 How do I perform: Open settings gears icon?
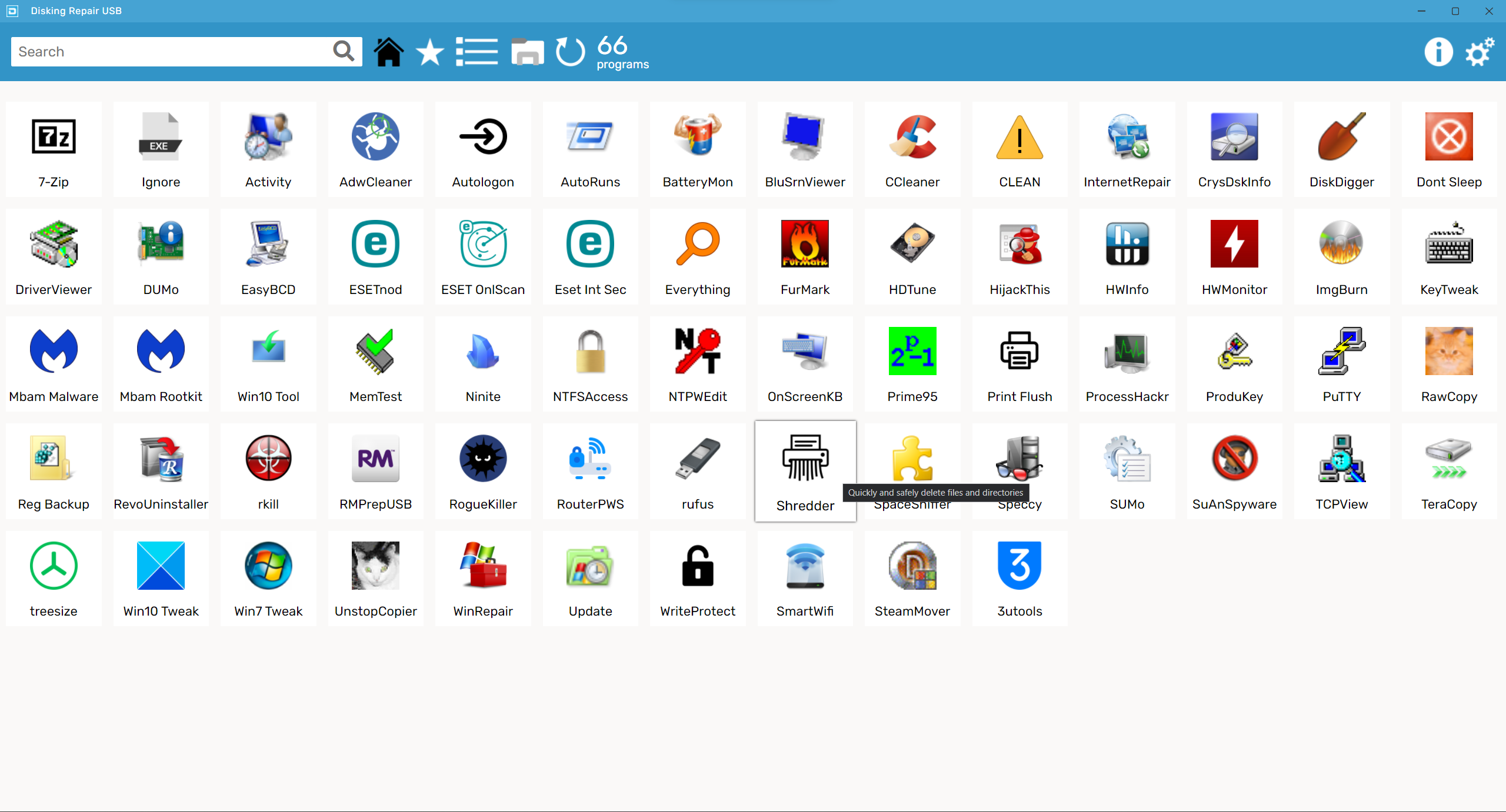click(1480, 52)
